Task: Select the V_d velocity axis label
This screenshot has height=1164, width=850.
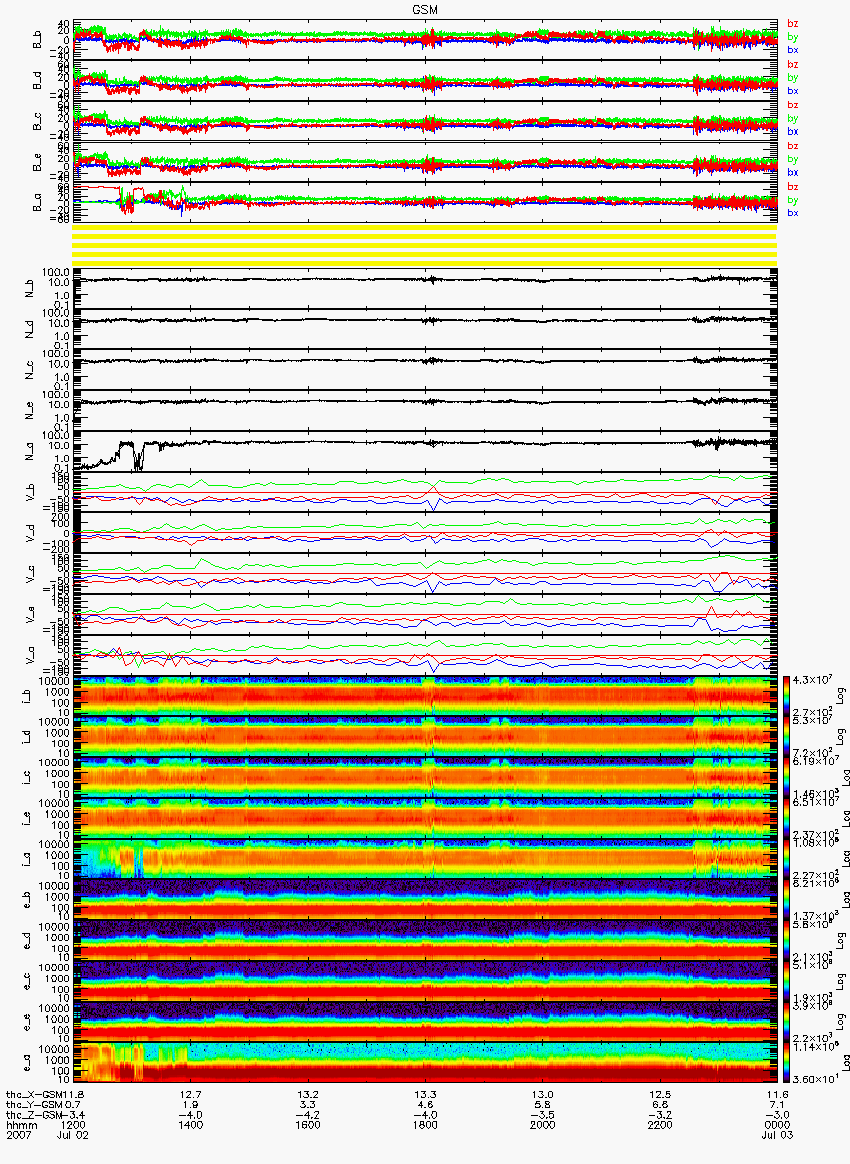Action: (x=30, y=532)
